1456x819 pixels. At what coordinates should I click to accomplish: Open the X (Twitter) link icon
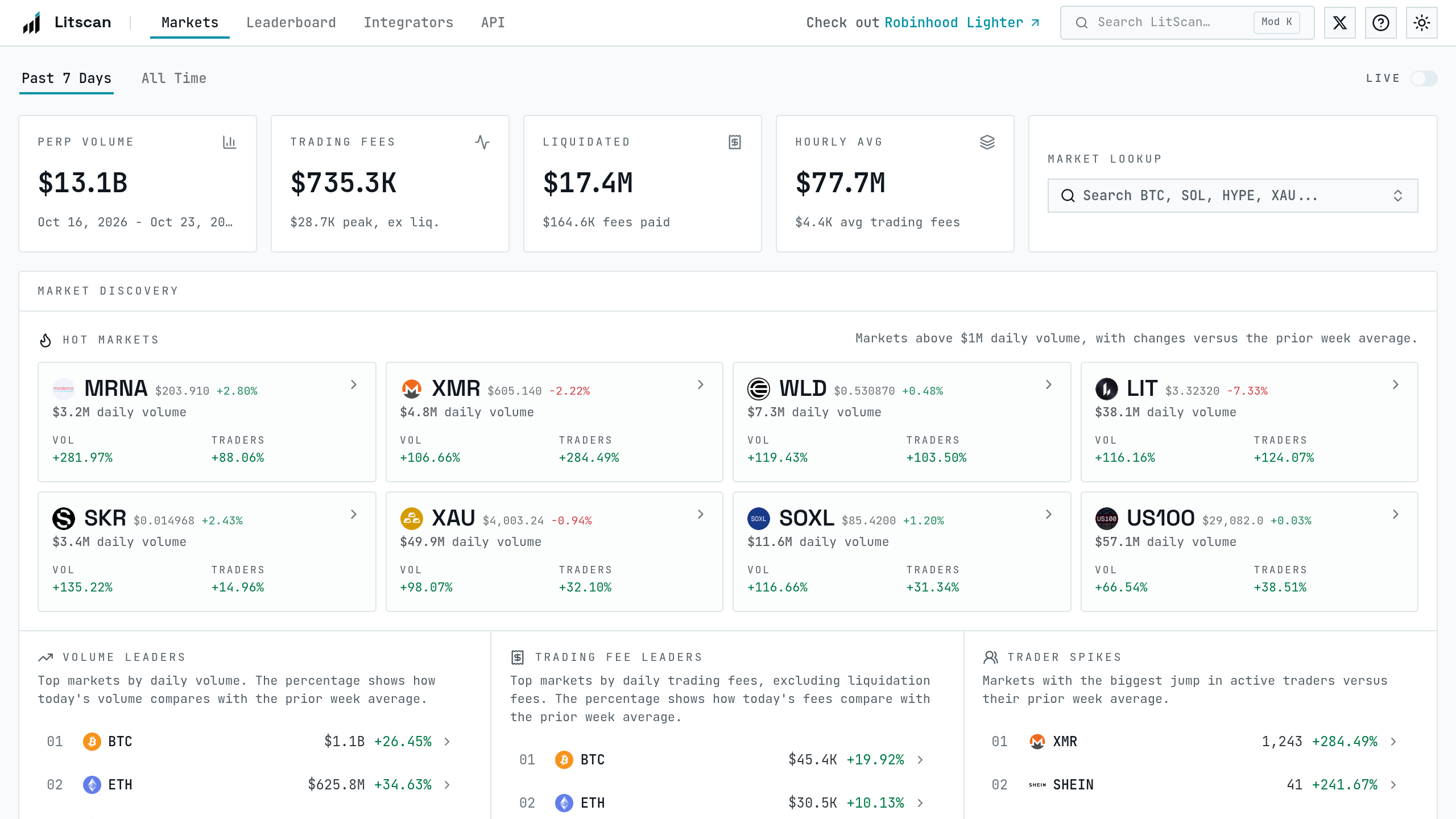coord(1339,23)
